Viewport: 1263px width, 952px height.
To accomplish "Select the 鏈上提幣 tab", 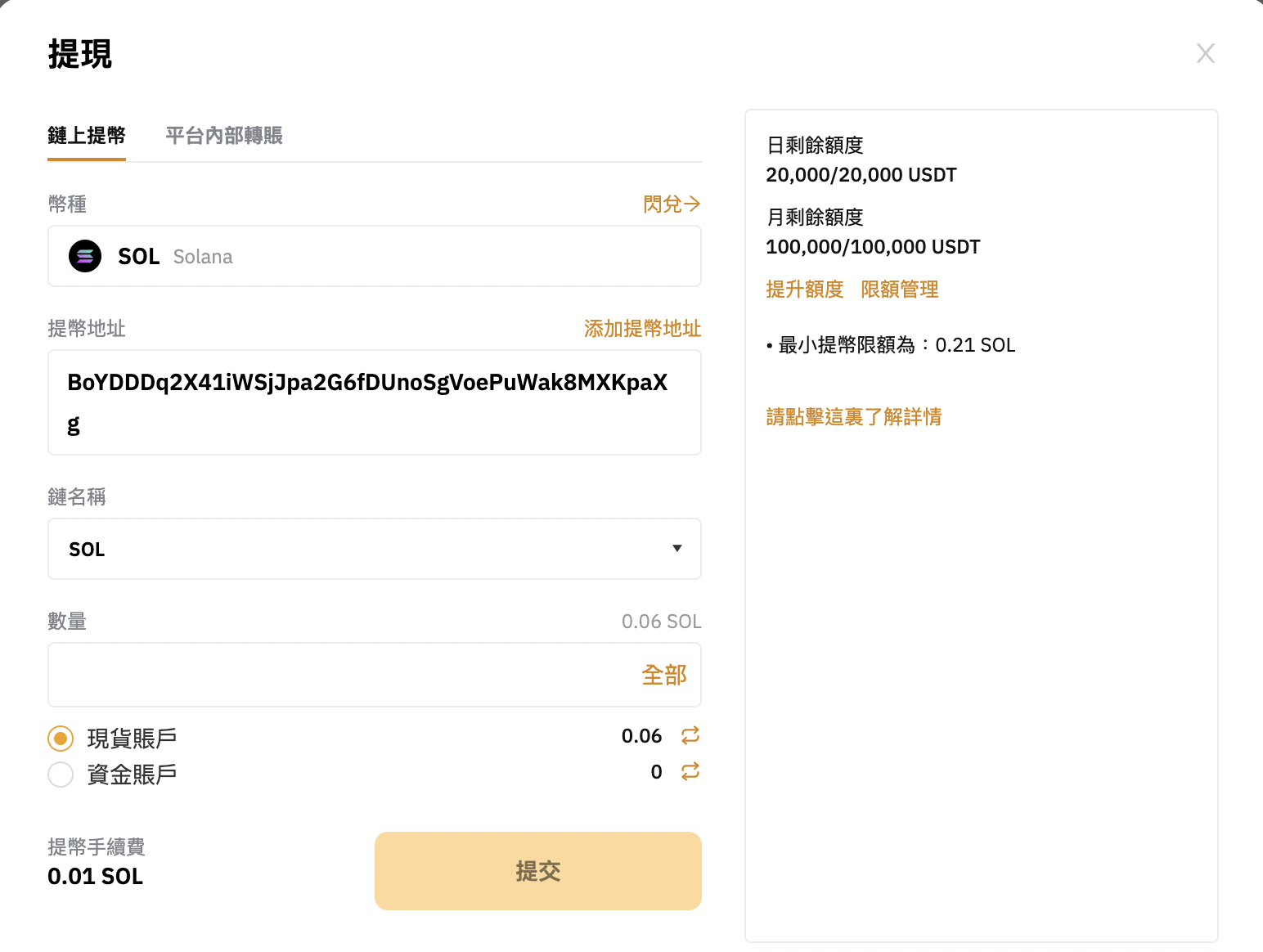I will [x=86, y=136].
